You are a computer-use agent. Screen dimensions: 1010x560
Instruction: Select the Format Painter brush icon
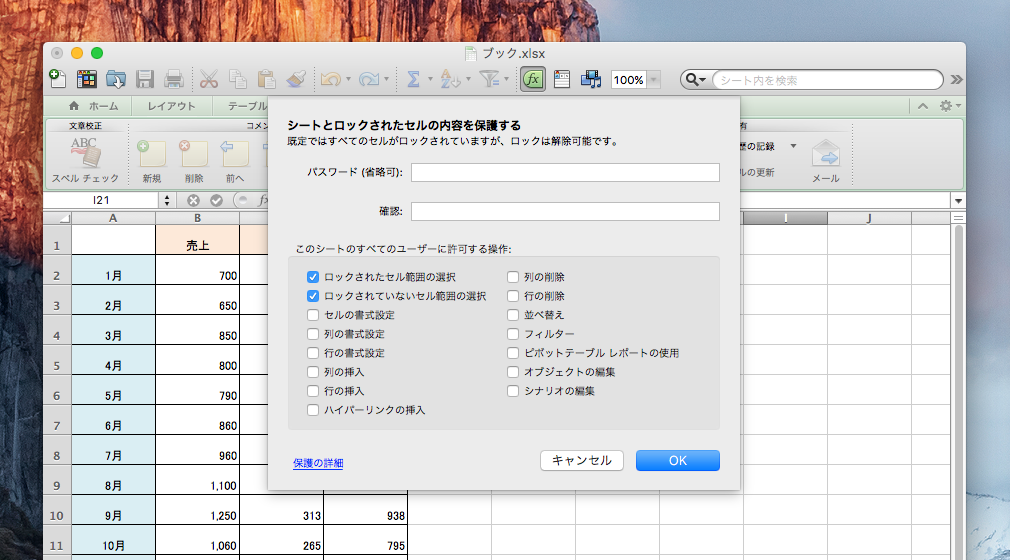(296, 79)
